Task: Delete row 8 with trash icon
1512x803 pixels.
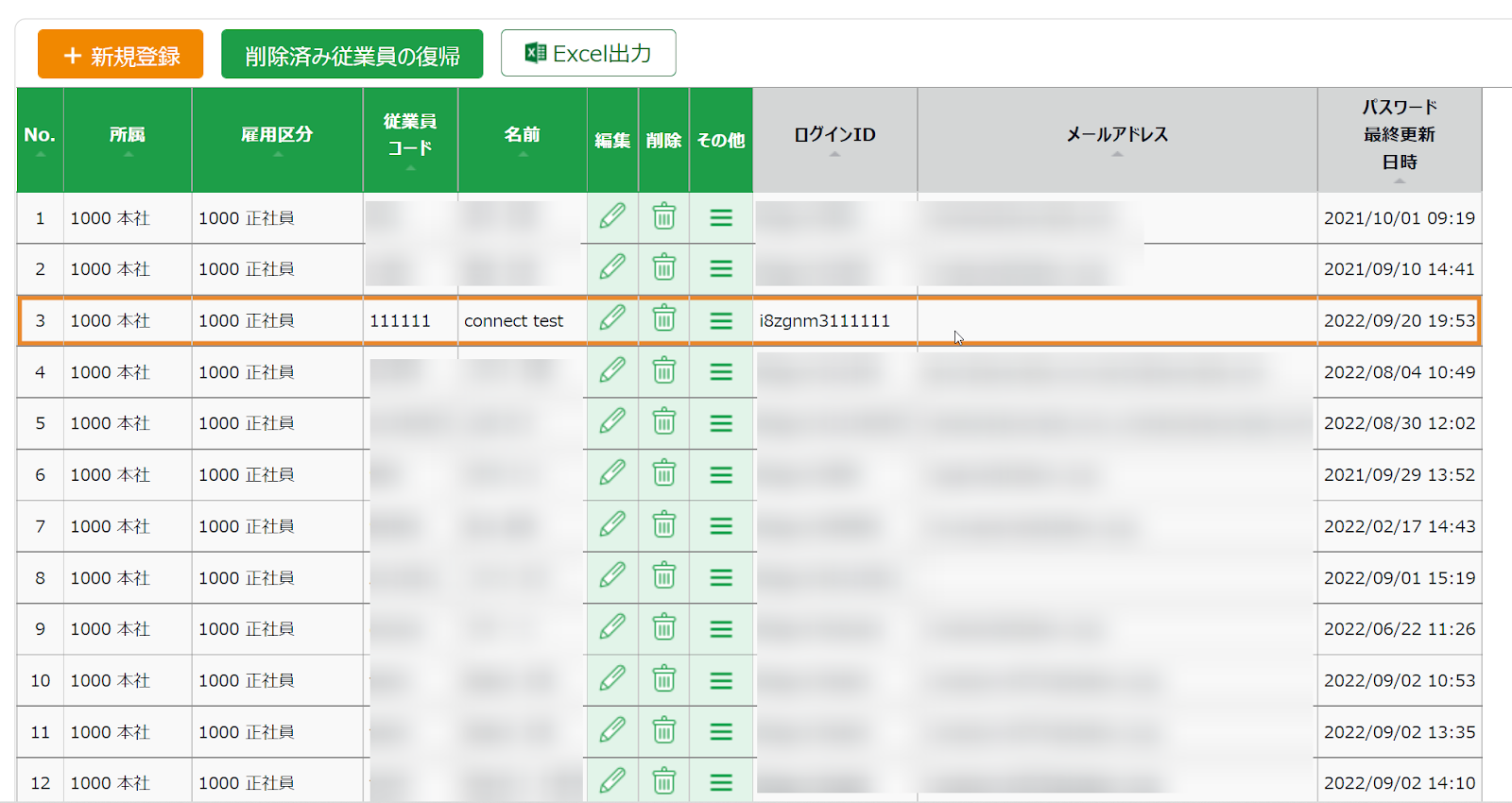Action: (664, 575)
